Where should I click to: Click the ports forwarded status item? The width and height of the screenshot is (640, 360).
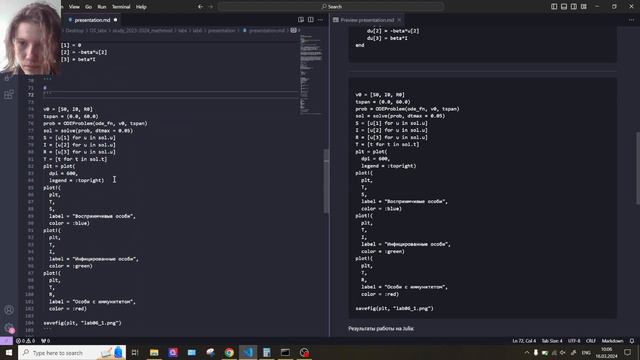pos(45,341)
